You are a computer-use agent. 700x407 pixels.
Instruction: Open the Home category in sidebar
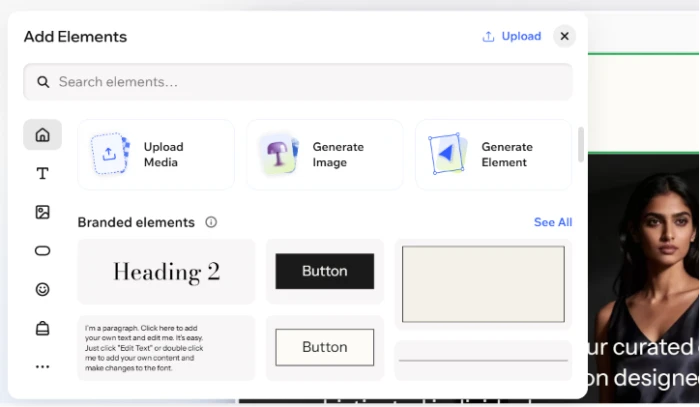[x=42, y=135]
